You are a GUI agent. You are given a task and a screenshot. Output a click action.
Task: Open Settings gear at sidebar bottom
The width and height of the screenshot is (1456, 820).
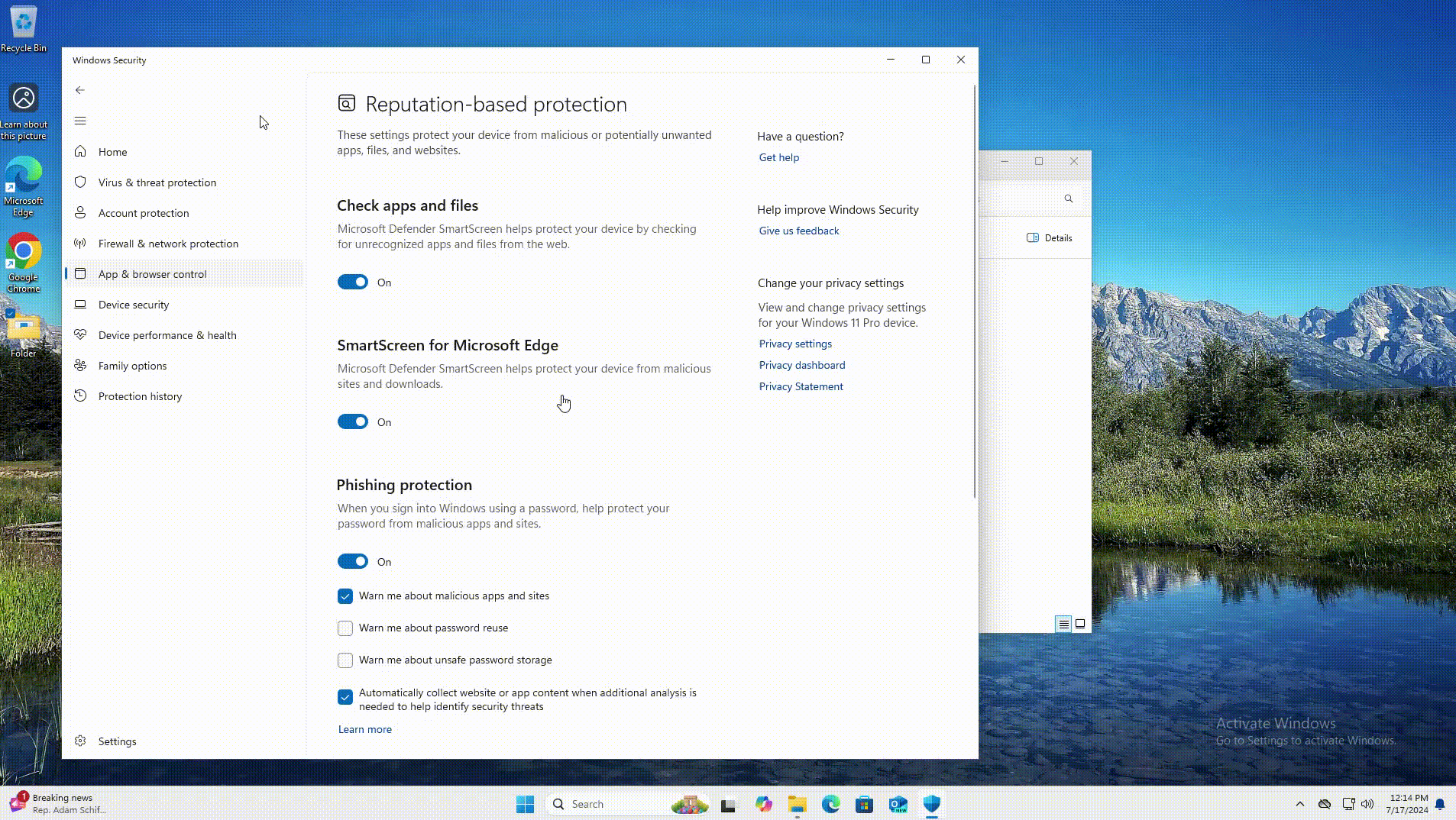pos(80,741)
